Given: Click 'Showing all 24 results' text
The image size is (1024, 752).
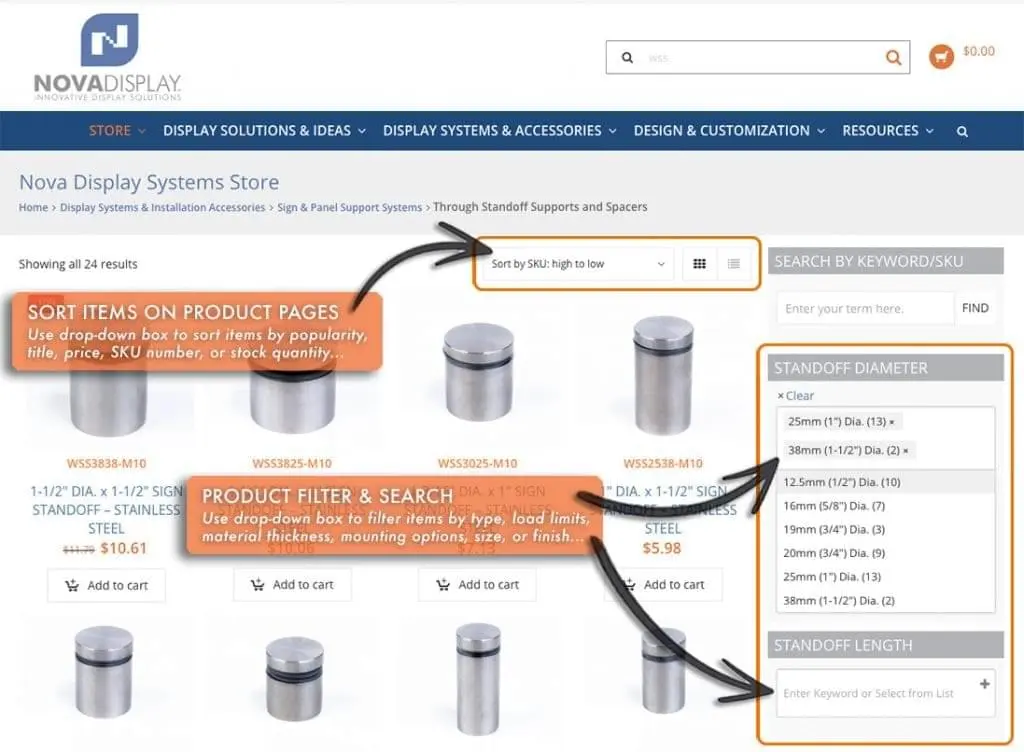Looking at the screenshot, I should [78, 264].
